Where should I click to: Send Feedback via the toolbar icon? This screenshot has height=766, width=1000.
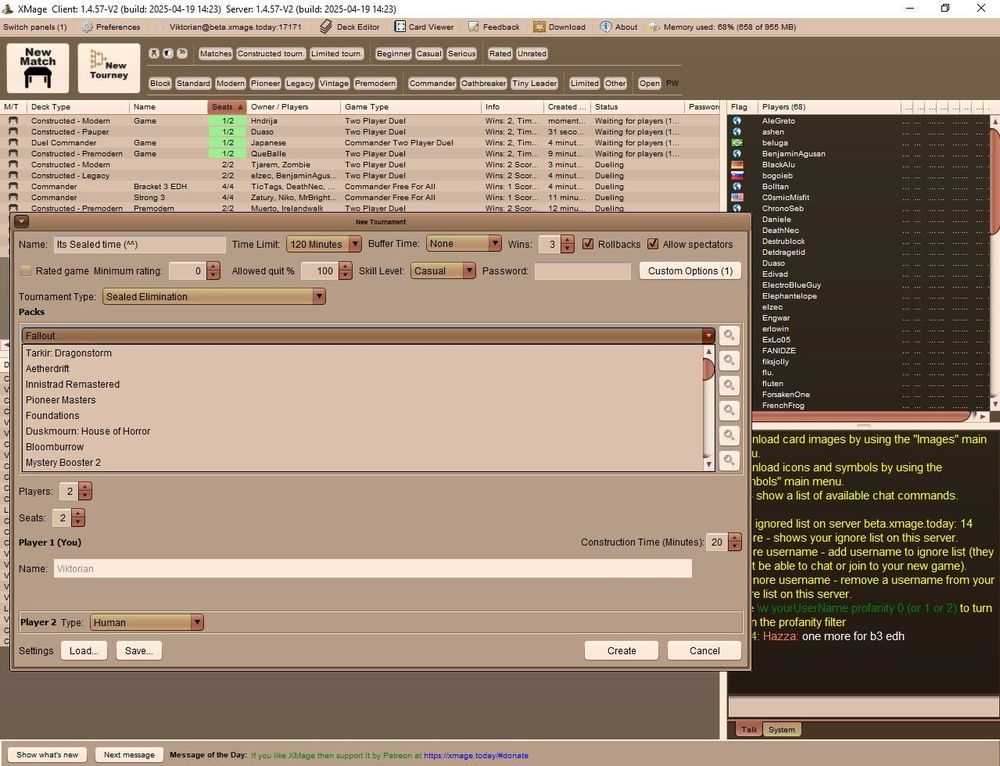pos(493,27)
